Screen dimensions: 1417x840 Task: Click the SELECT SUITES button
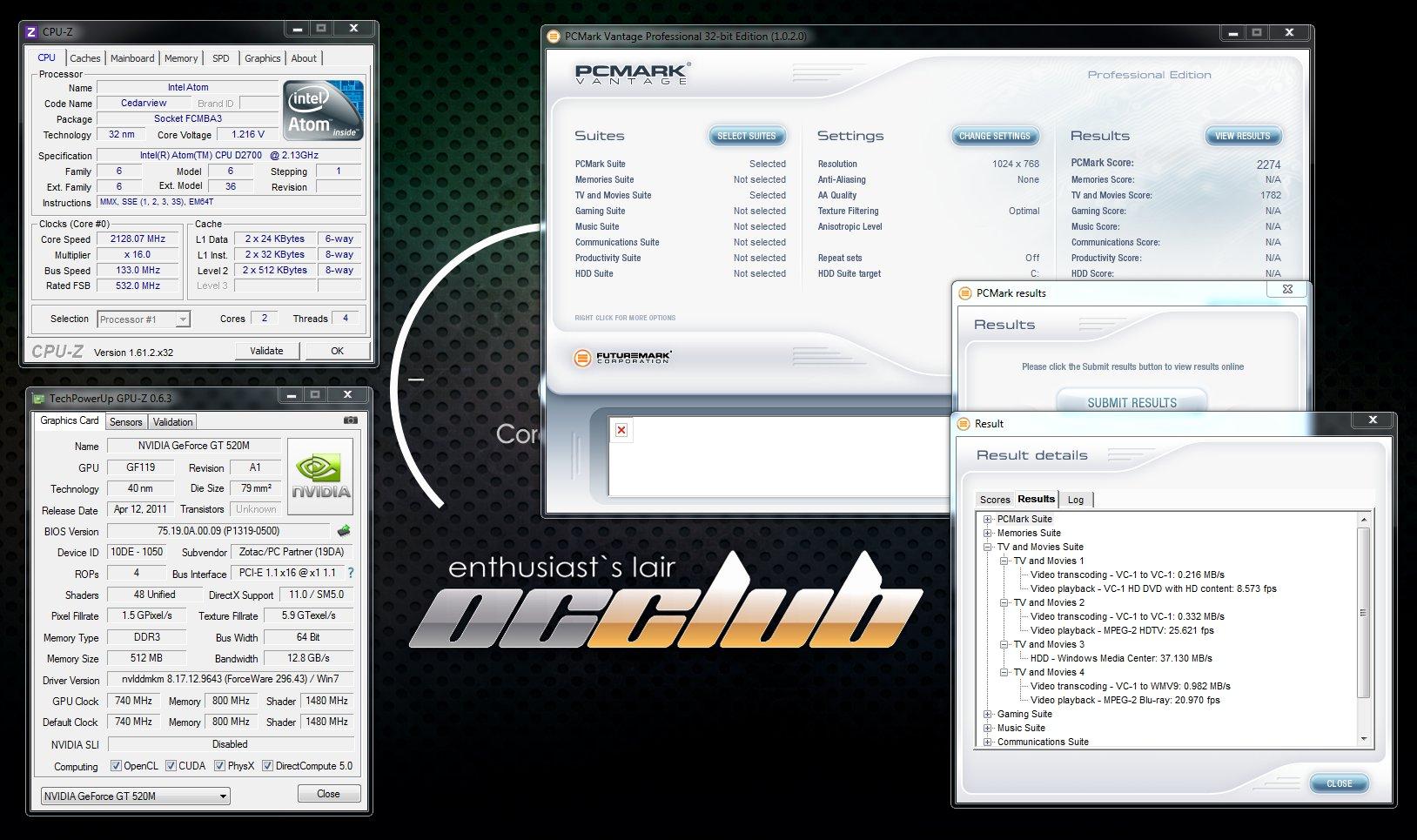(747, 136)
